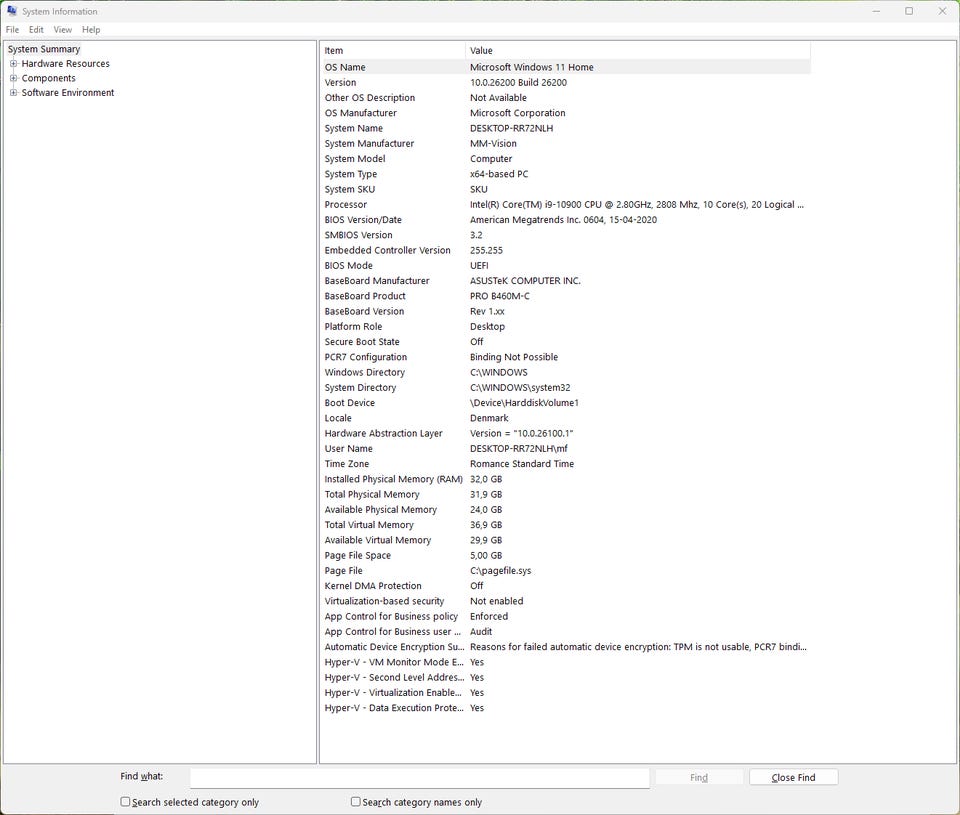Select the Kernel DMA Protection row

pos(565,586)
